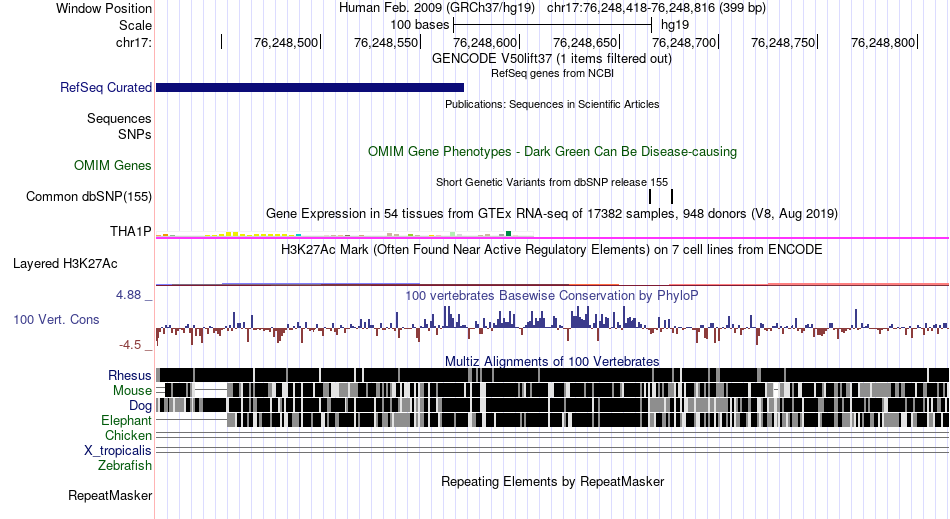Click the 4.88 PhyloP upper scale value
Screen dimensions: 950x519
pyautogui.click(x=128, y=295)
